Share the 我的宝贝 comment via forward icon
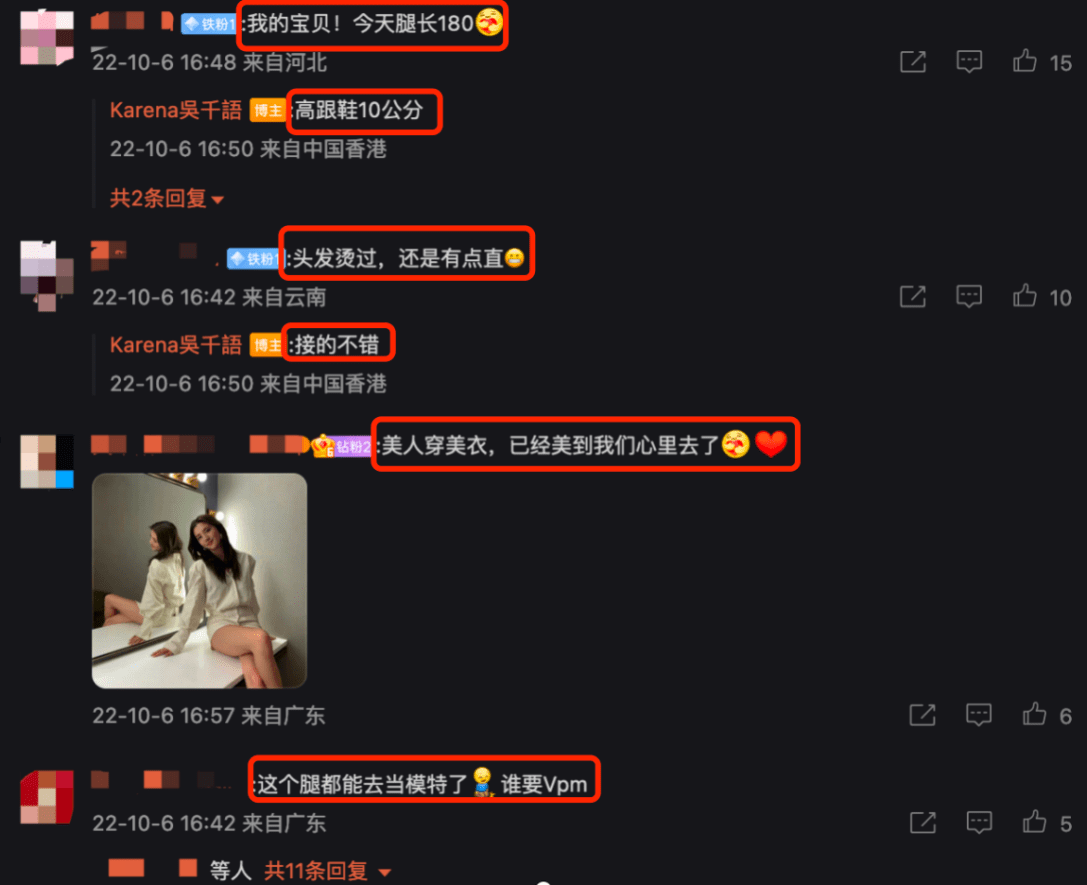 click(x=913, y=62)
